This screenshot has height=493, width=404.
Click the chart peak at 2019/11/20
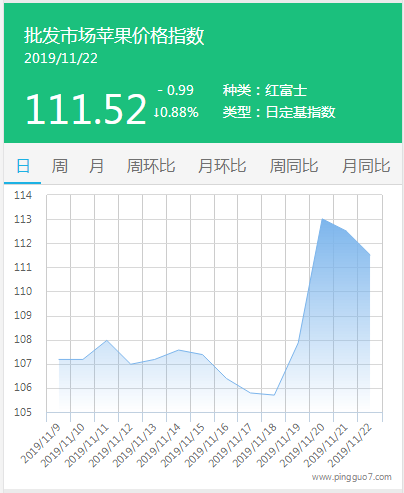coord(322,219)
